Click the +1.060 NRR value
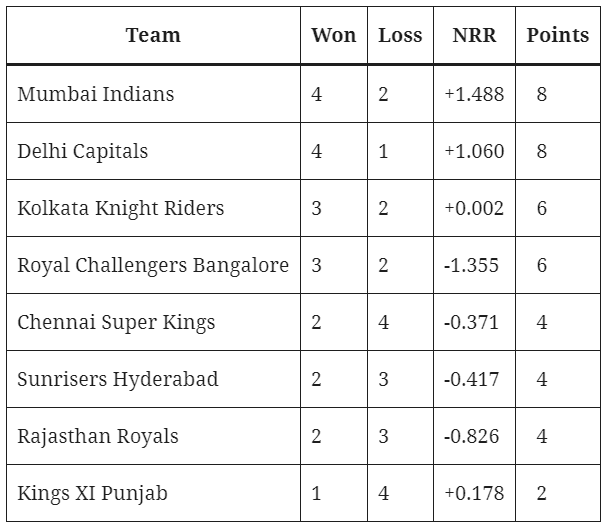This screenshot has height=526, width=609. 474,151
